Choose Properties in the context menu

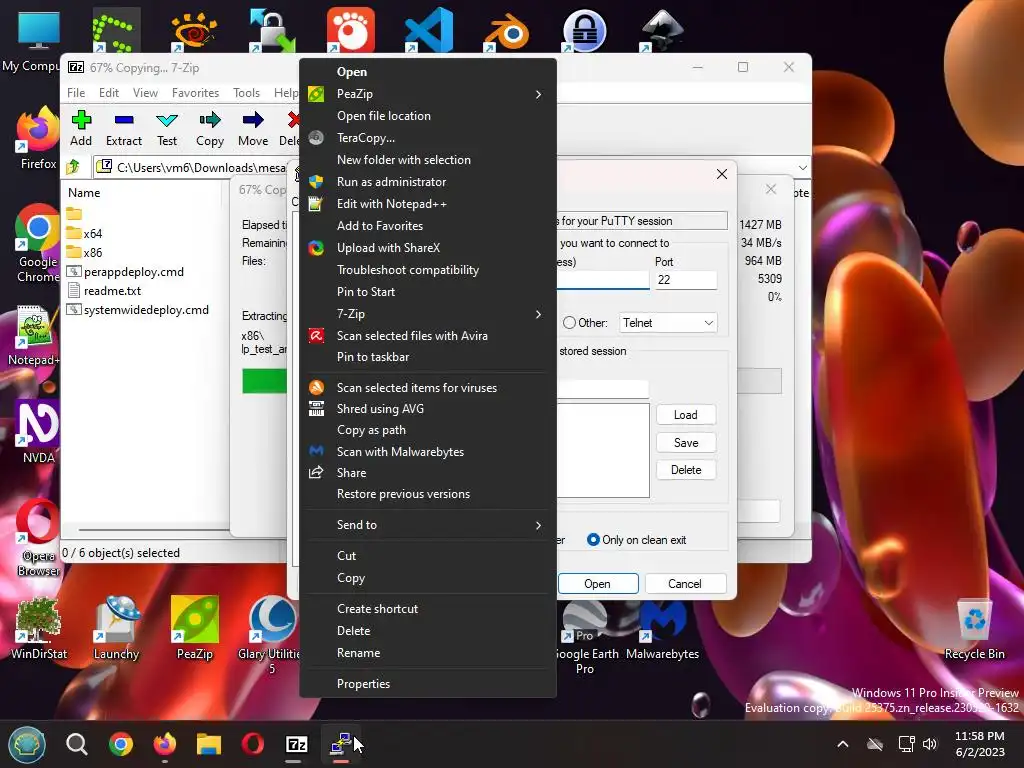click(x=428, y=684)
